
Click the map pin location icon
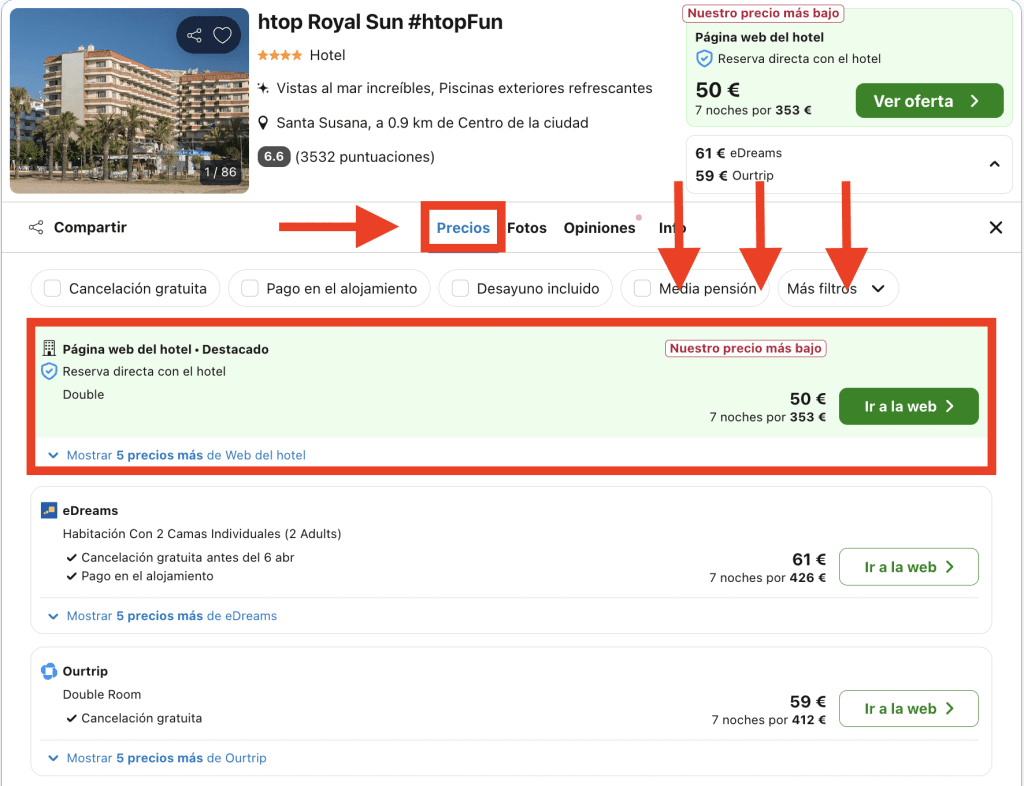(263, 123)
